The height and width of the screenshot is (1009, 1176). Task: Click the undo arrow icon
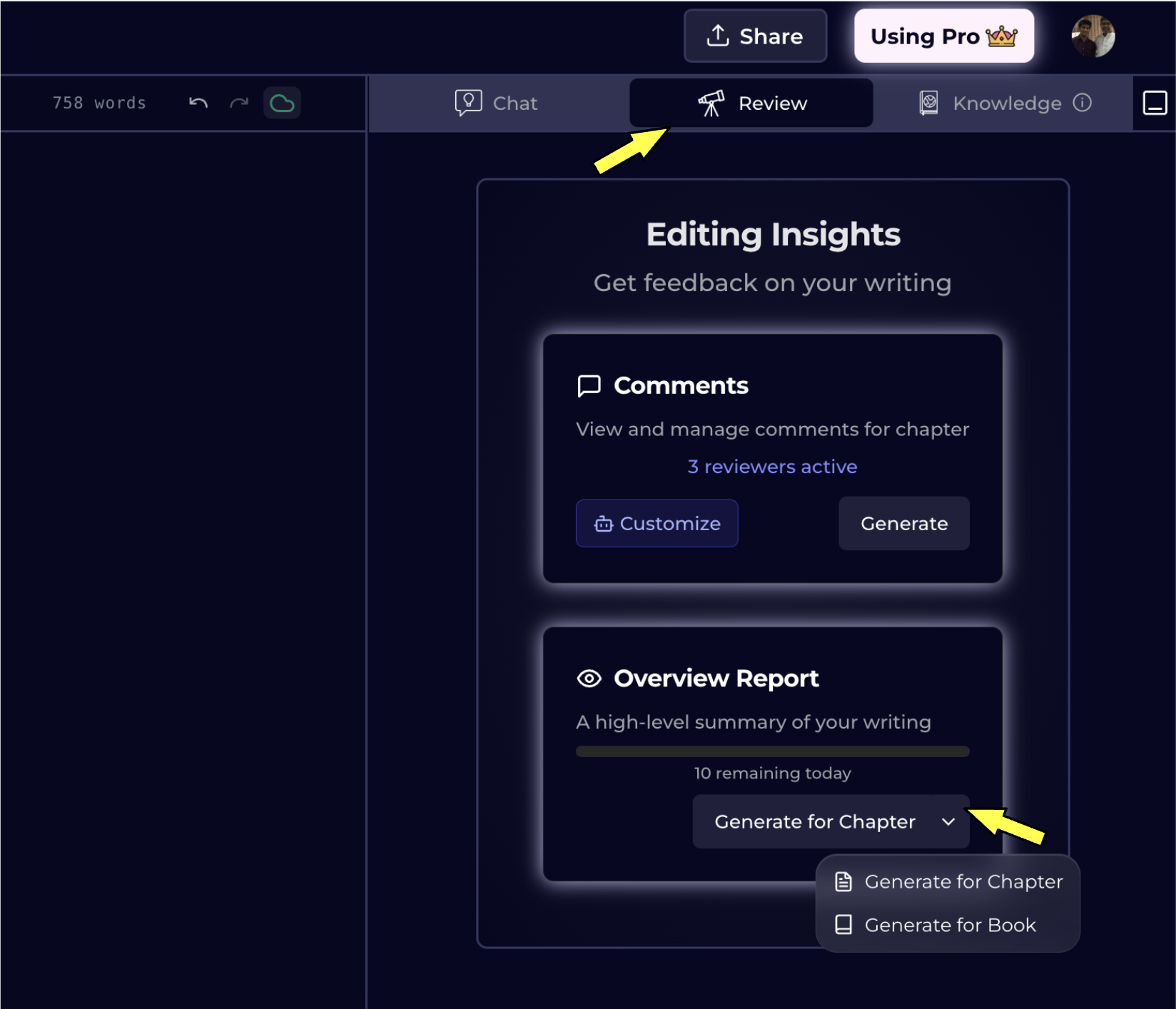tap(198, 103)
